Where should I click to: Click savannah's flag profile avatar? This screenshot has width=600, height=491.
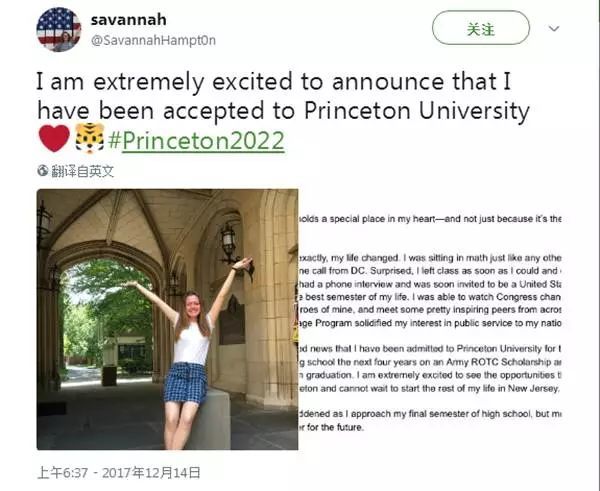(x=58, y=28)
